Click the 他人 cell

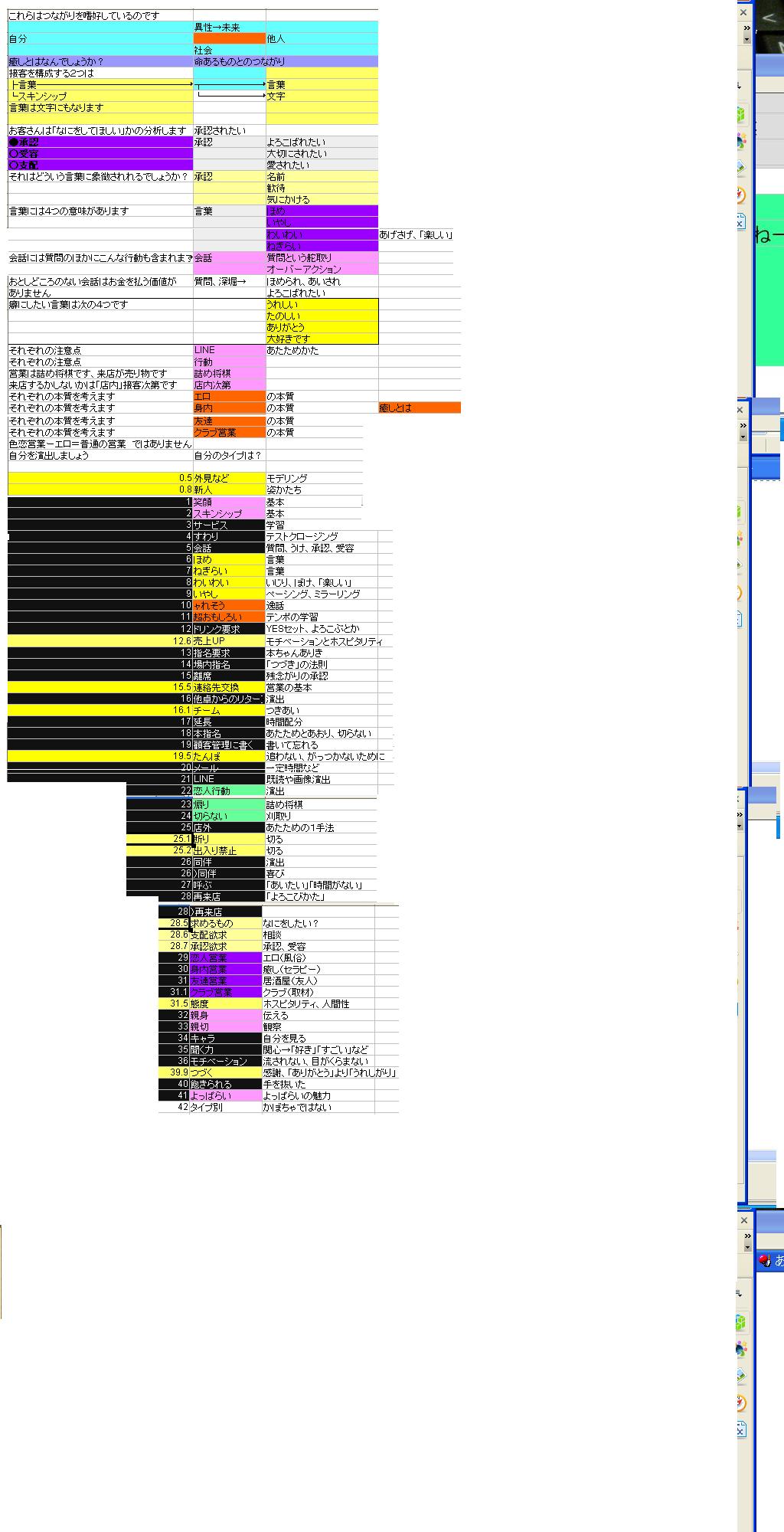(x=322, y=38)
